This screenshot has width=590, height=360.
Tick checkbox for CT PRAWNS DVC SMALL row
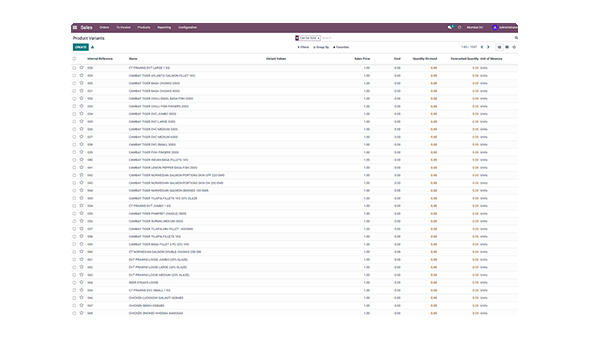click(x=74, y=290)
